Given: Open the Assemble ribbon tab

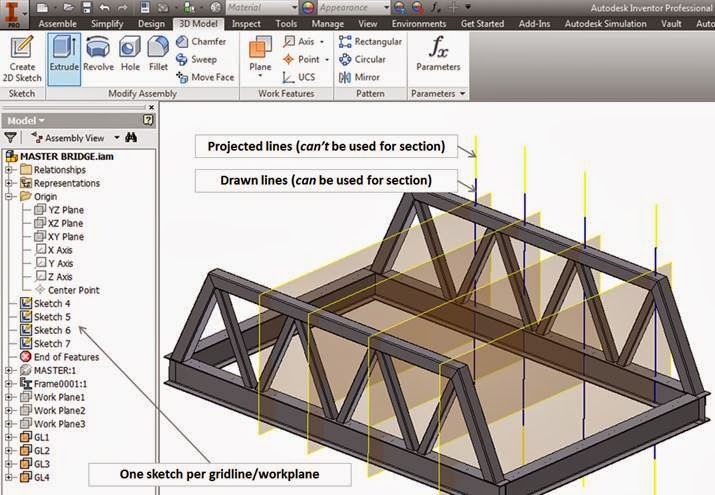Looking at the screenshot, I should 57,24.
